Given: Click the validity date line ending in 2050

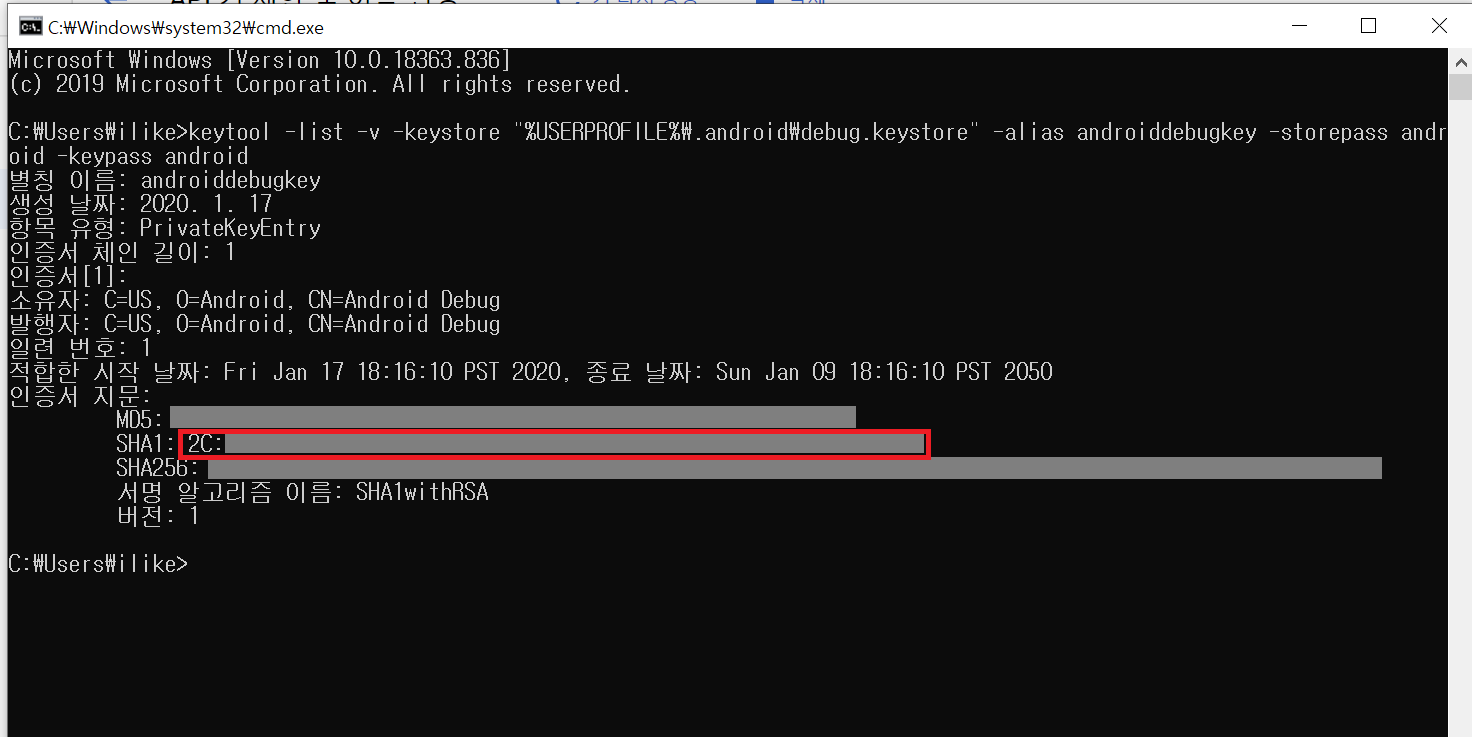Looking at the screenshot, I should [x=530, y=372].
